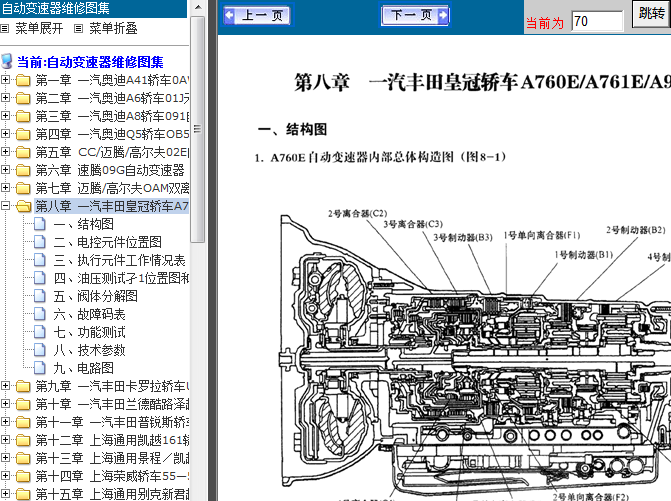Open 三、执行元件工作情况表 item
This screenshot has width=671, height=501.
click(119, 260)
